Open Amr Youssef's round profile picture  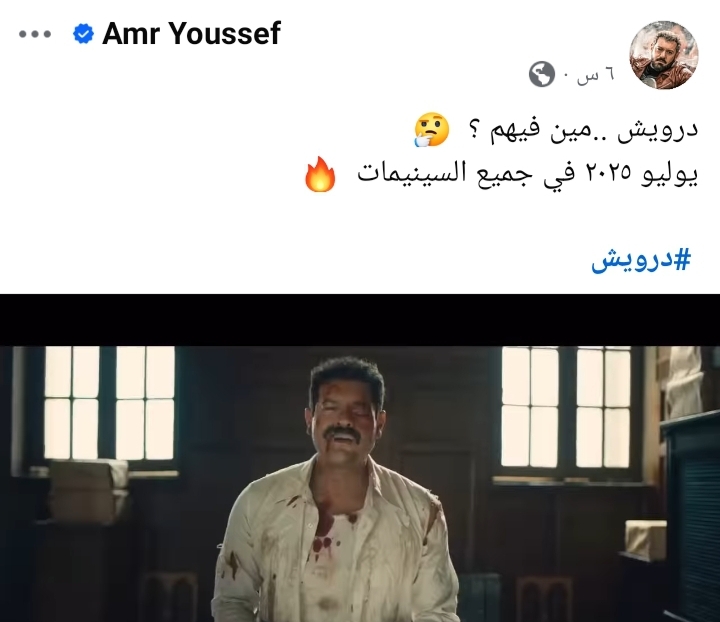(x=664, y=55)
